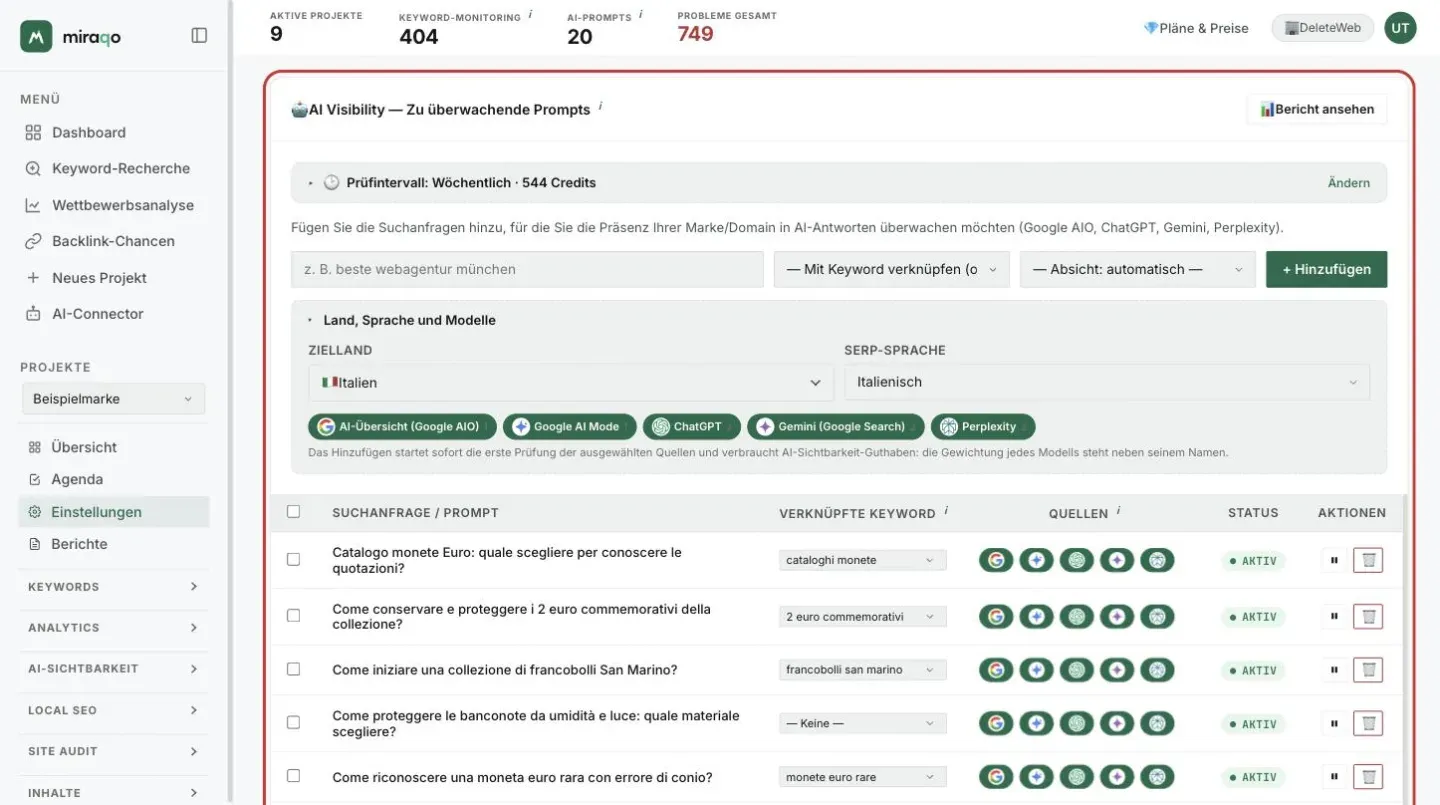Screen dimensions: 1440x805
Task: Click ChatGPT source icon in banconote row
Action: (1076, 723)
